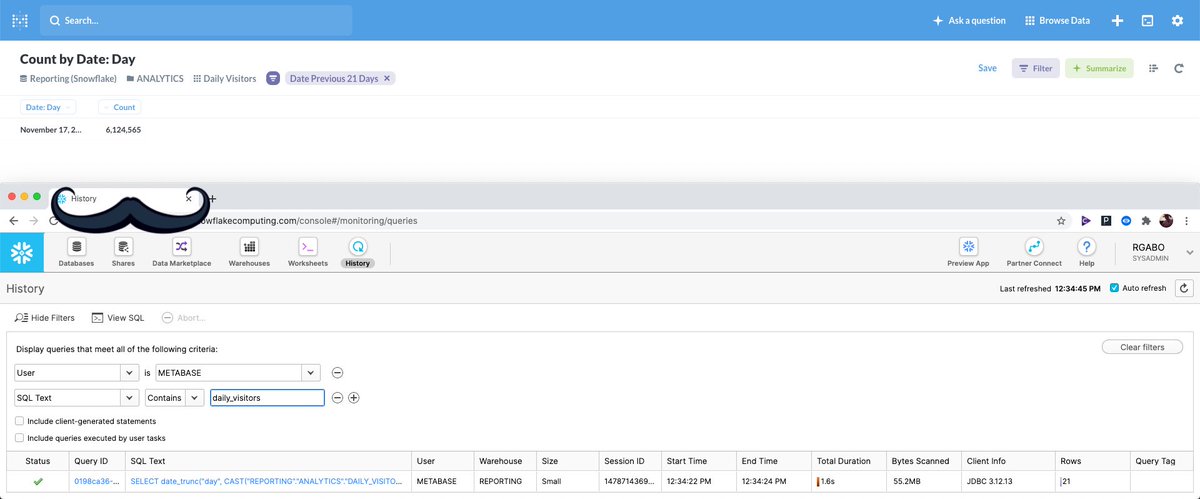Toggle the purple filter icon next to Daily Visitors
The image size is (1200, 499).
pyautogui.click(x=273, y=78)
